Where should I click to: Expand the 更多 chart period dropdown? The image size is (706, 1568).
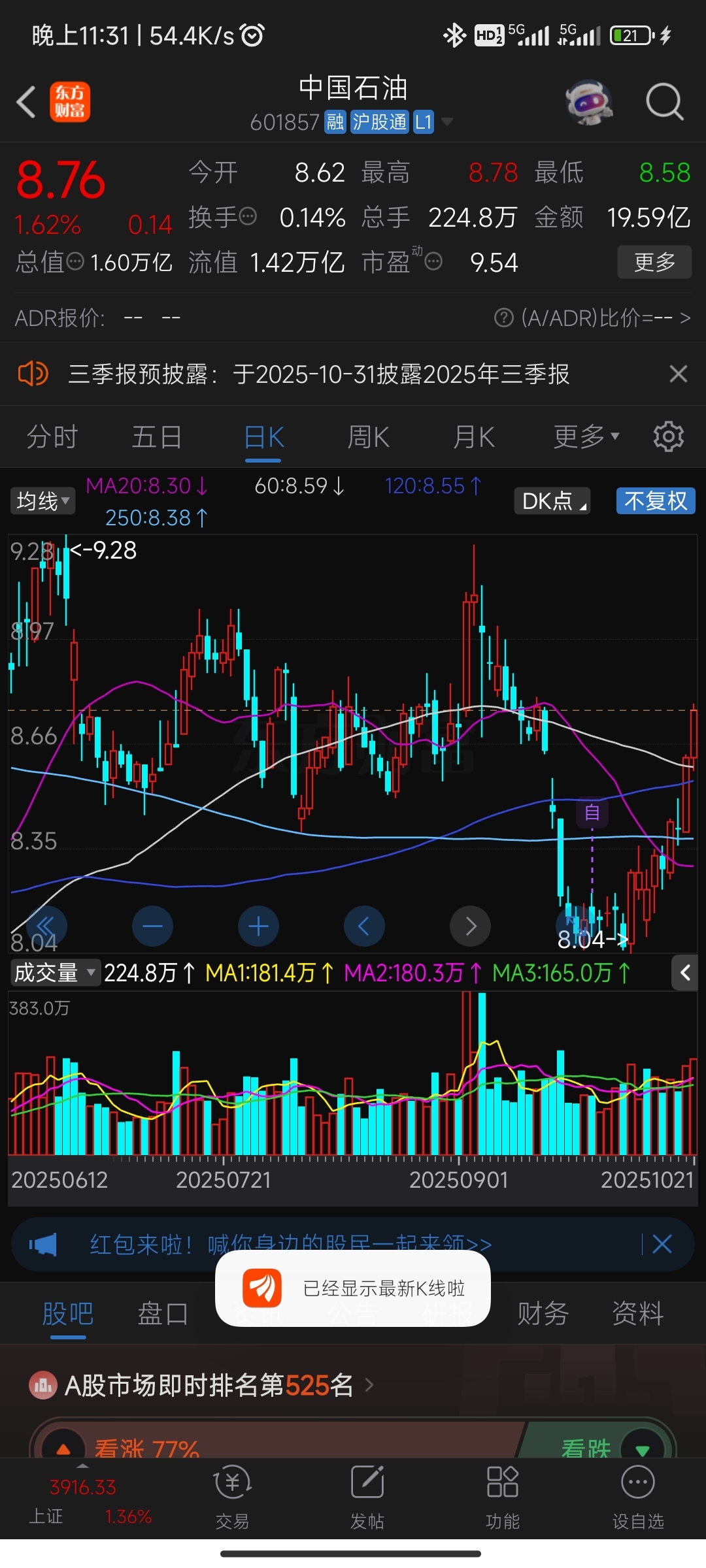coord(586,437)
